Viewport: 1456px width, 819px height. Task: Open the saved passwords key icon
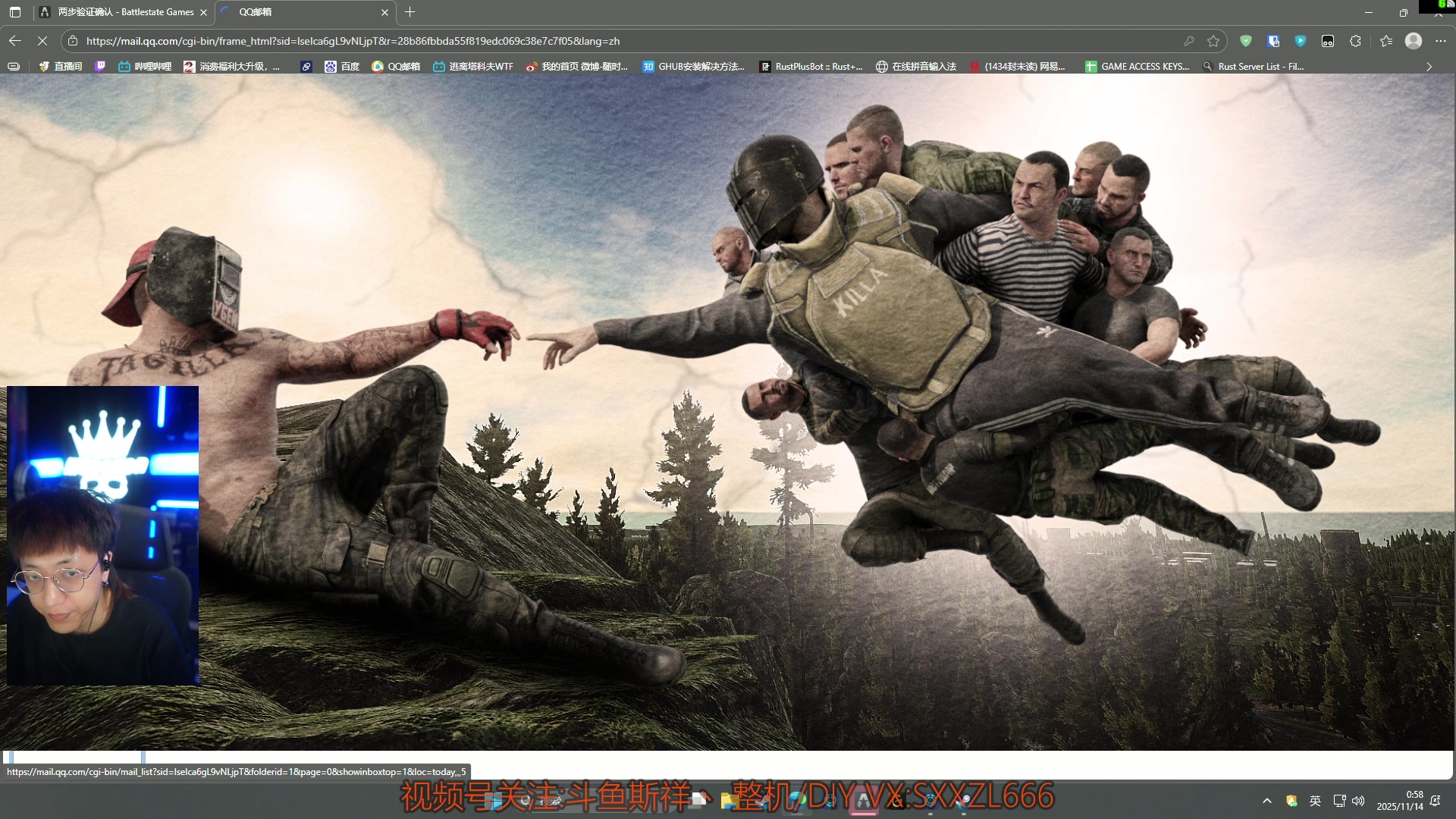click(x=1188, y=41)
